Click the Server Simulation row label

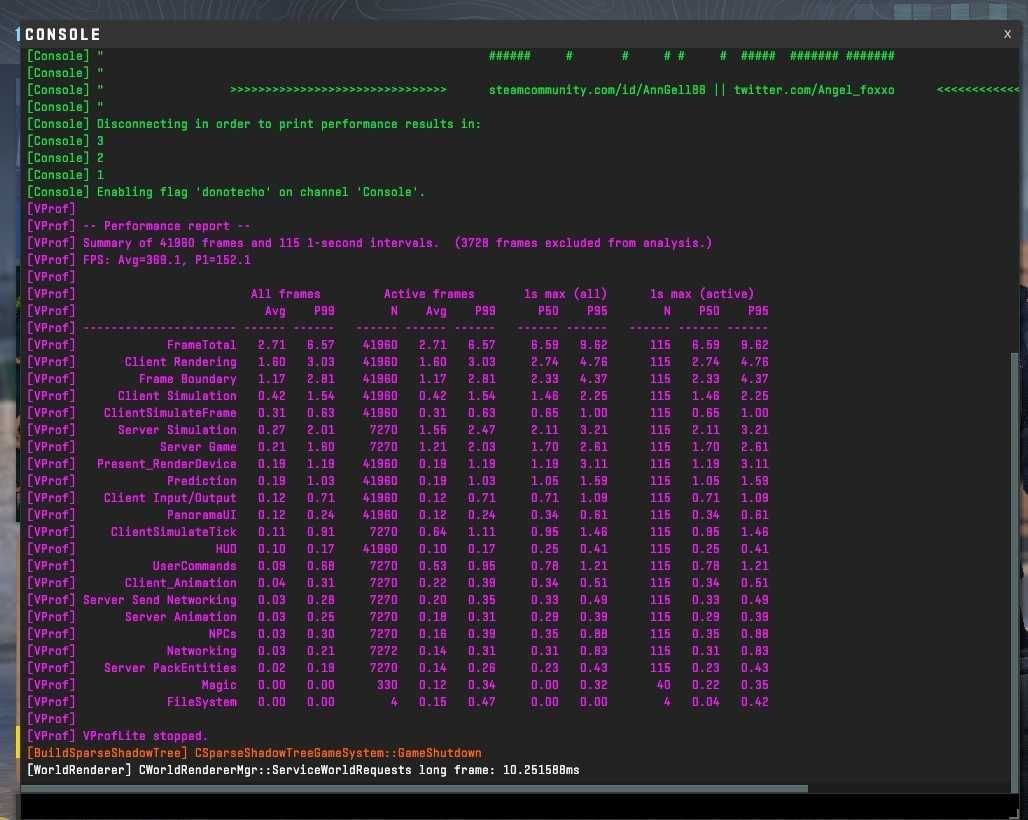[177, 430]
